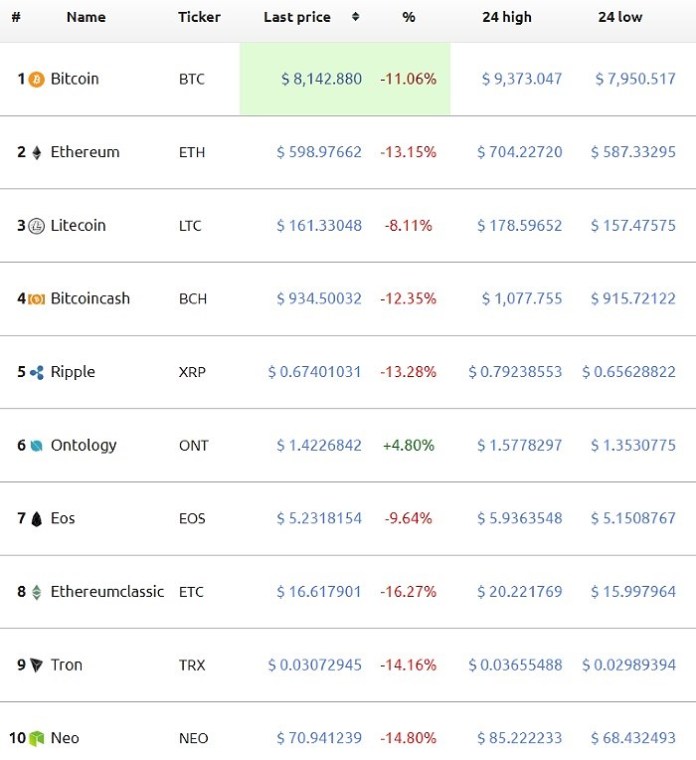This screenshot has height=760, width=696.
Task: Click the Ontology +4.80% change value
Action: click(x=408, y=446)
